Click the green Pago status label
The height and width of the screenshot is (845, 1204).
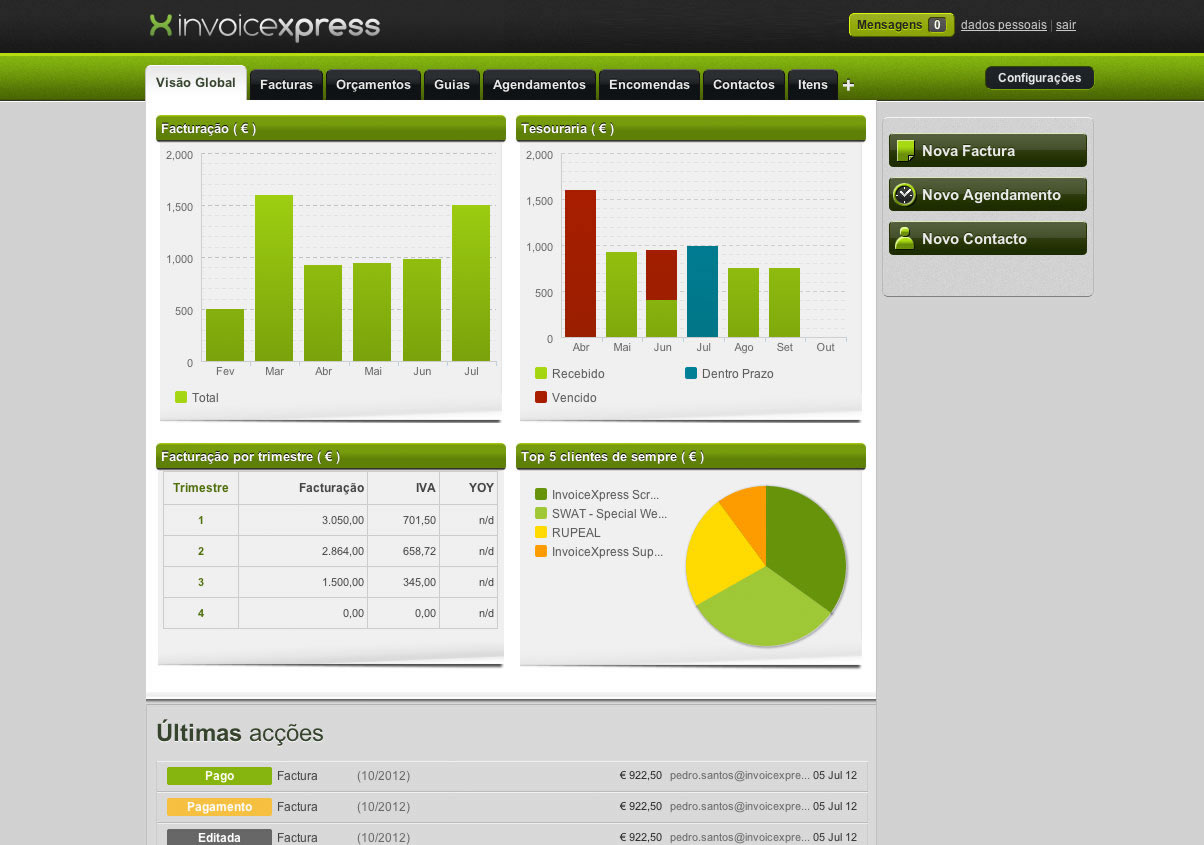tap(219, 776)
